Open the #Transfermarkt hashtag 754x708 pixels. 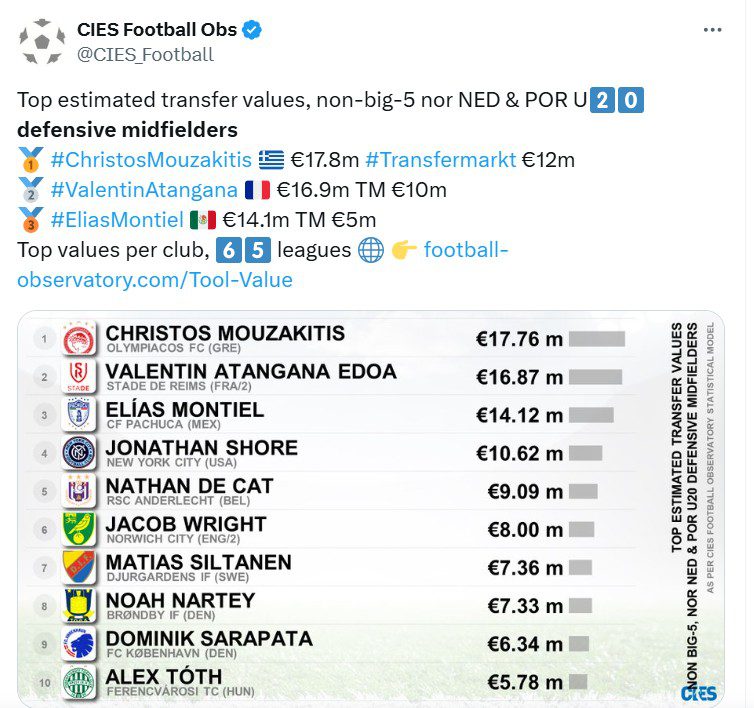click(x=441, y=159)
